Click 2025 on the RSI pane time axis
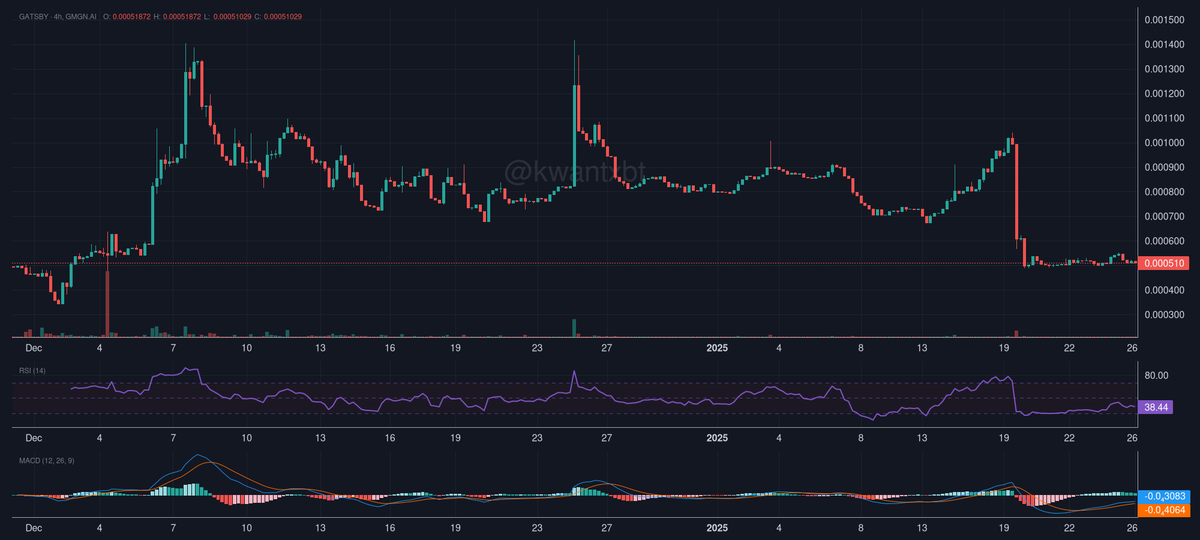The height and width of the screenshot is (540, 1200). click(718, 437)
